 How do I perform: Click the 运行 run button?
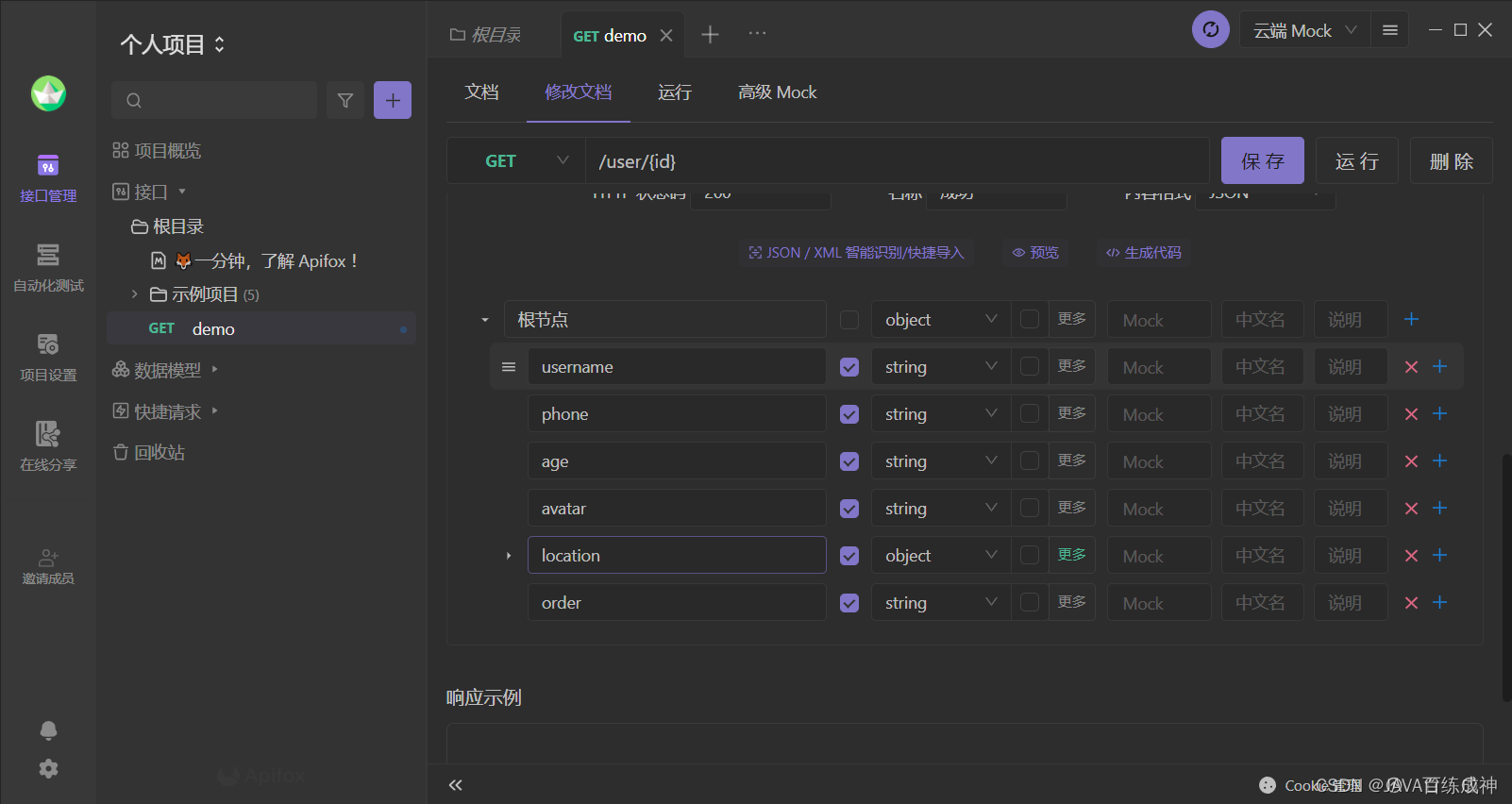pyautogui.click(x=1357, y=160)
